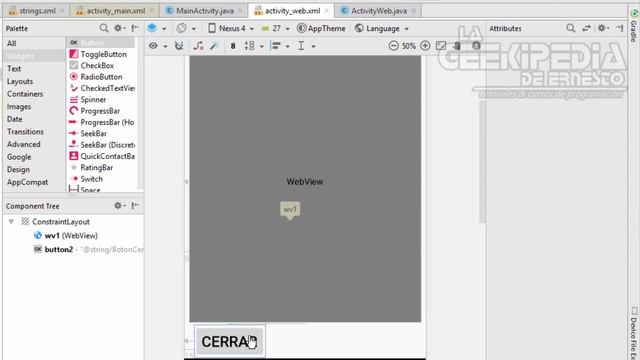The height and width of the screenshot is (360, 640).
Task: Change API version 27 dropdown
Action: point(276,28)
